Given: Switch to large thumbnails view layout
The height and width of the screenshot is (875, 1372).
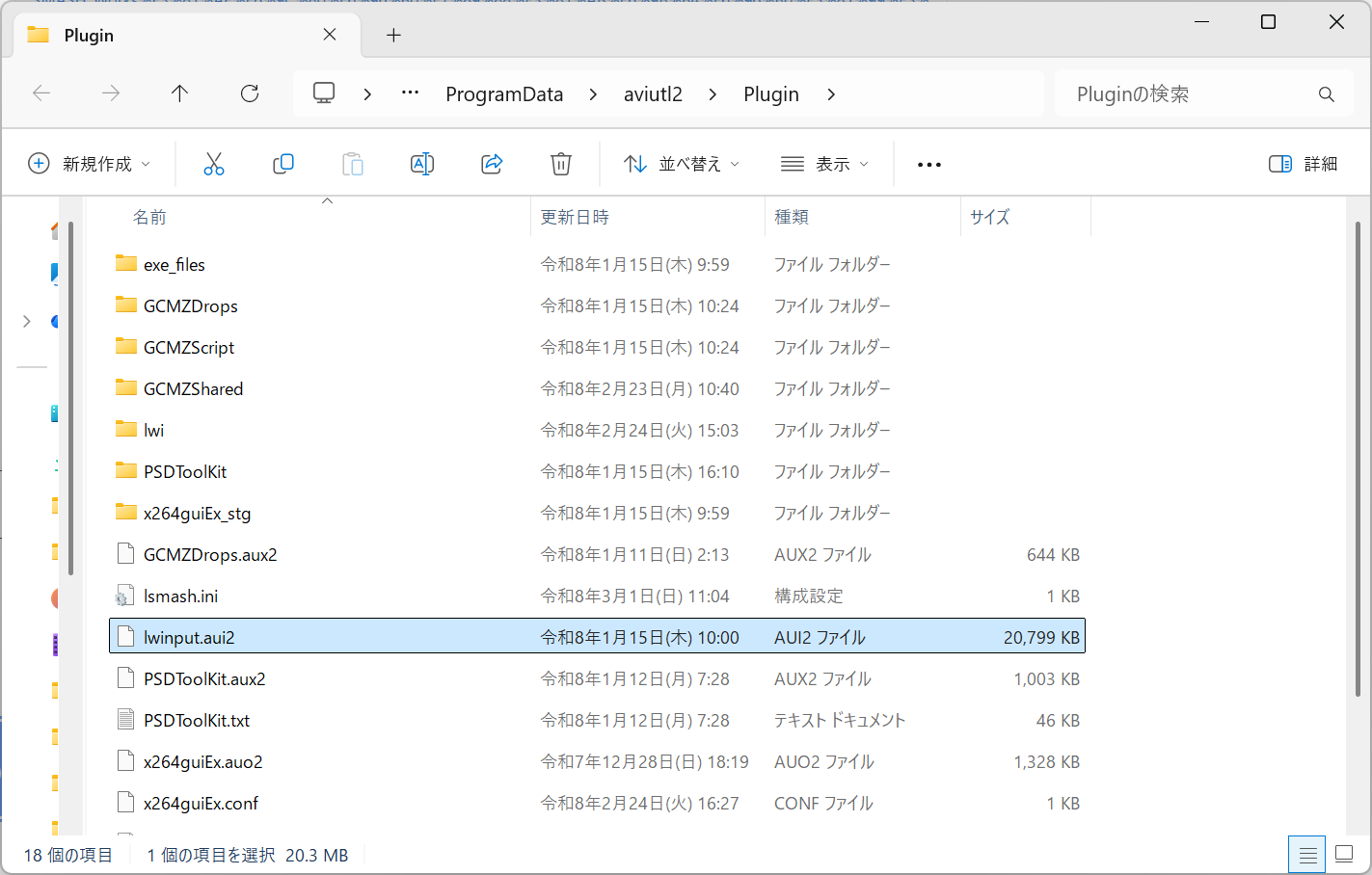Looking at the screenshot, I should [1344, 854].
